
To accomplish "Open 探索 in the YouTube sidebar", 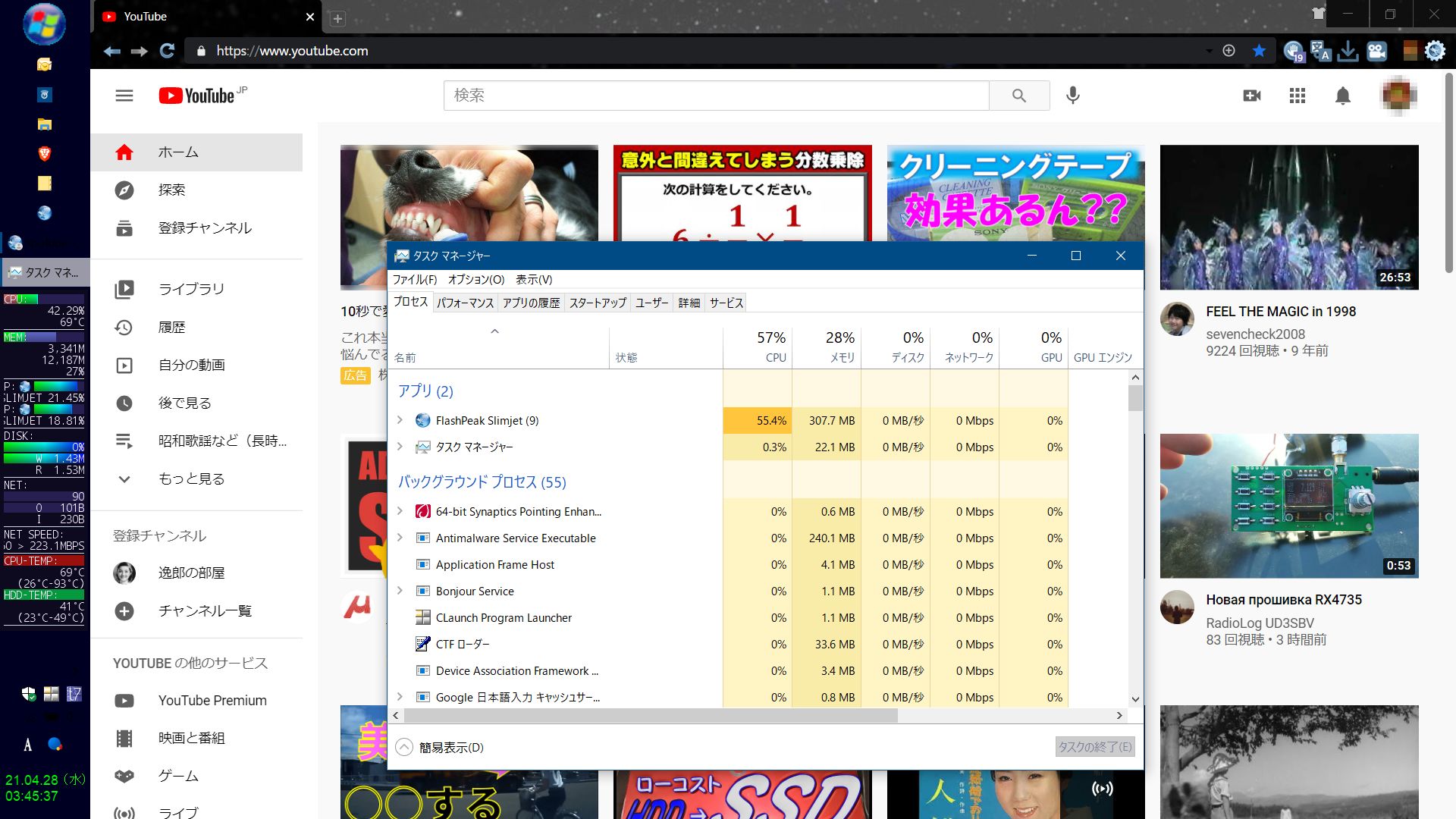I will [x=196, y=190].
